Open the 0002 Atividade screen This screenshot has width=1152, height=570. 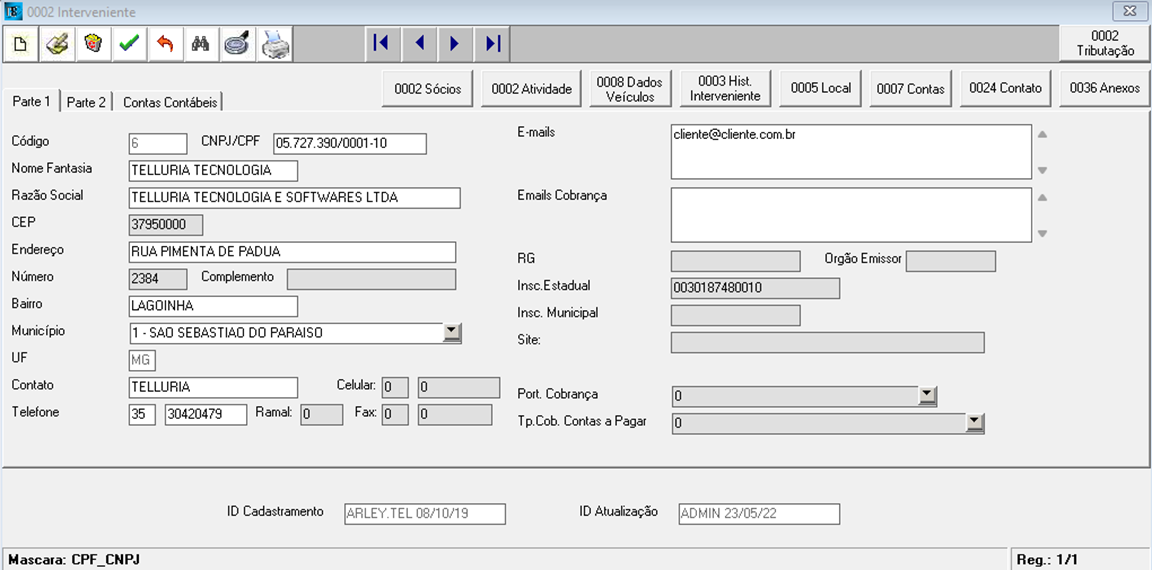[531, 89]
